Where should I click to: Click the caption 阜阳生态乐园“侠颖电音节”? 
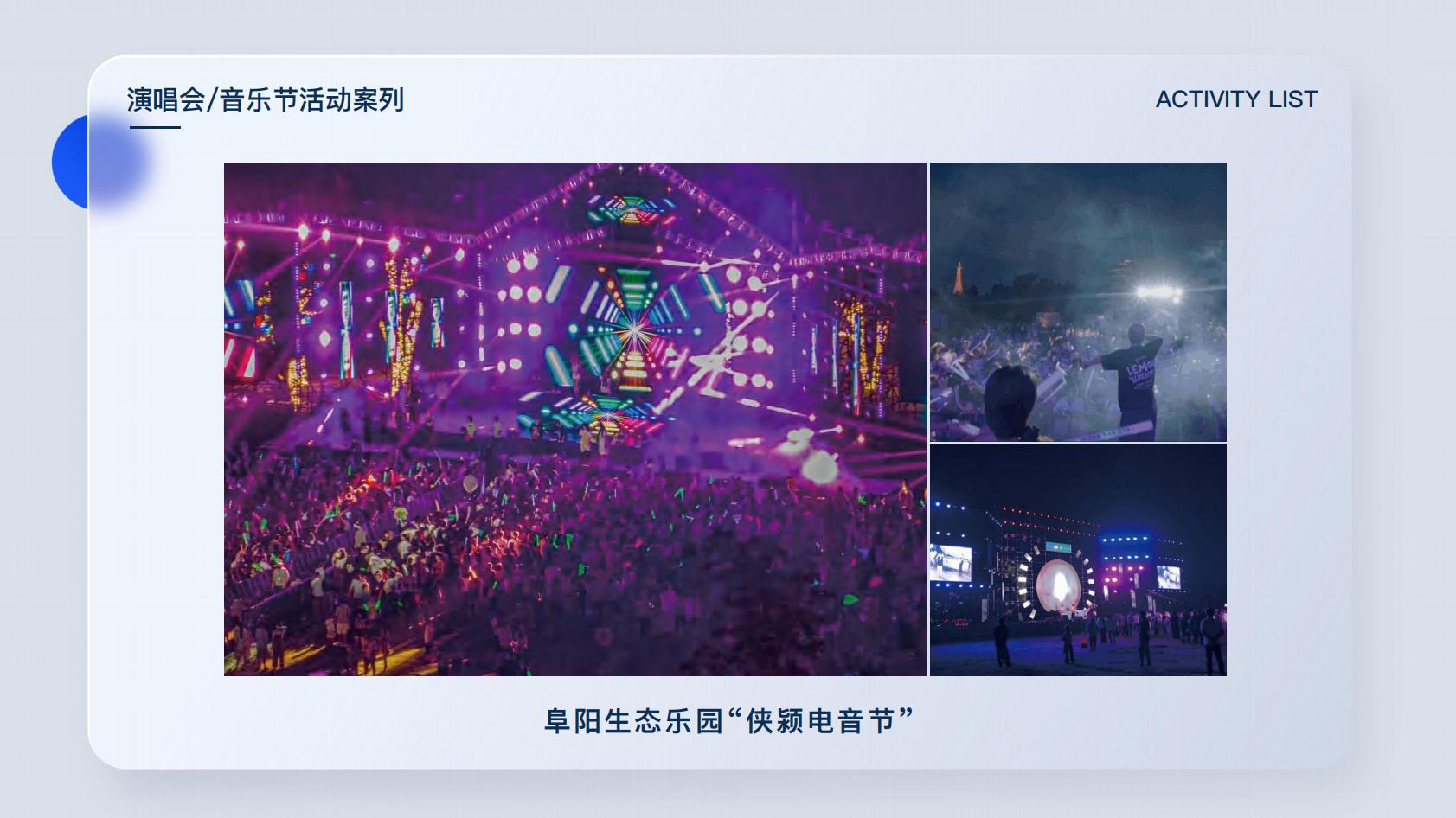point(729,720)
